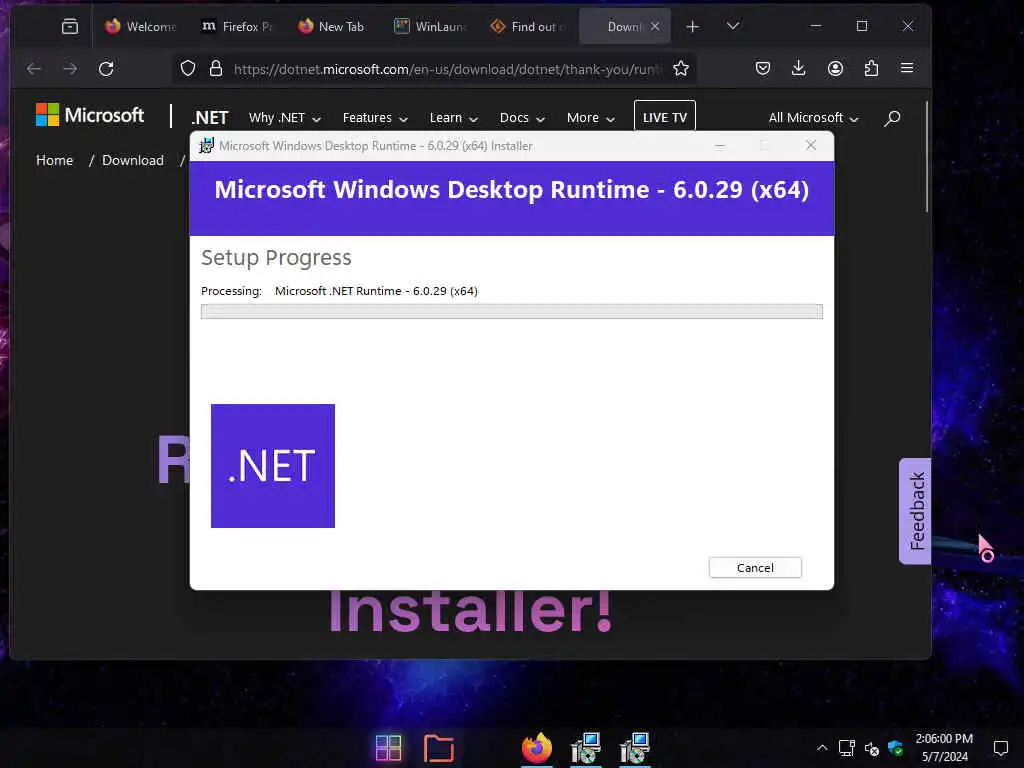The image size is (1024, 768).
Task: Expand the More menu
Action: [x=590, y=118]
